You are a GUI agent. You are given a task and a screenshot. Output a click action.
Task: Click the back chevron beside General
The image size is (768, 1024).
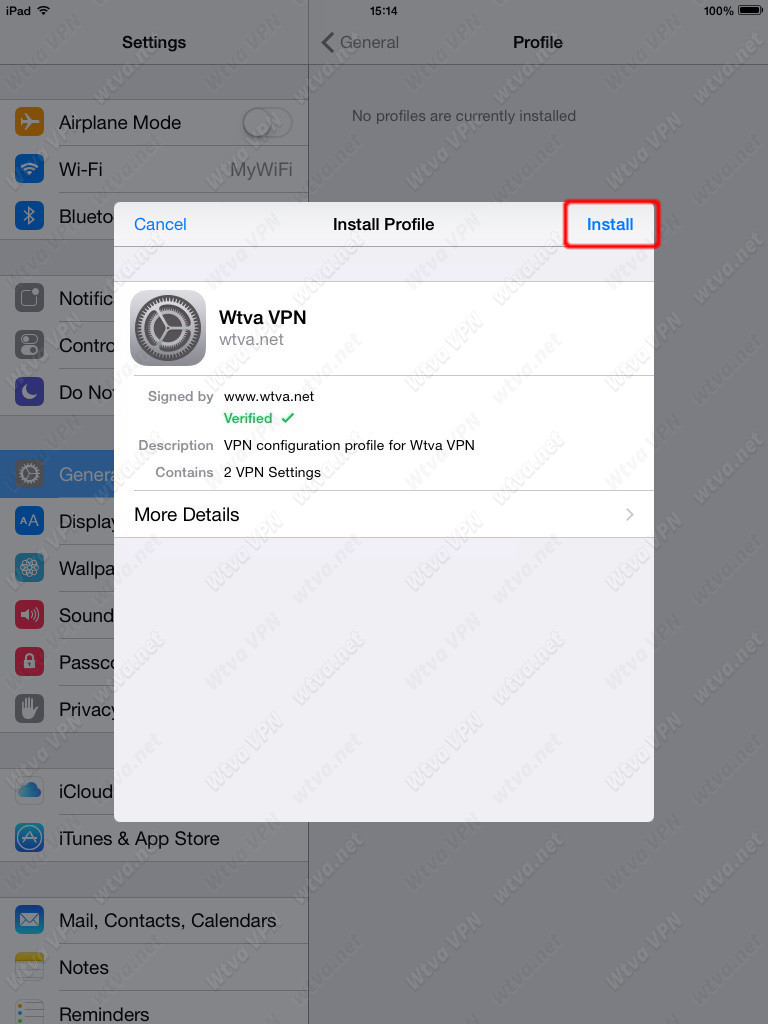pyautogui.click(x=328, y=42)
